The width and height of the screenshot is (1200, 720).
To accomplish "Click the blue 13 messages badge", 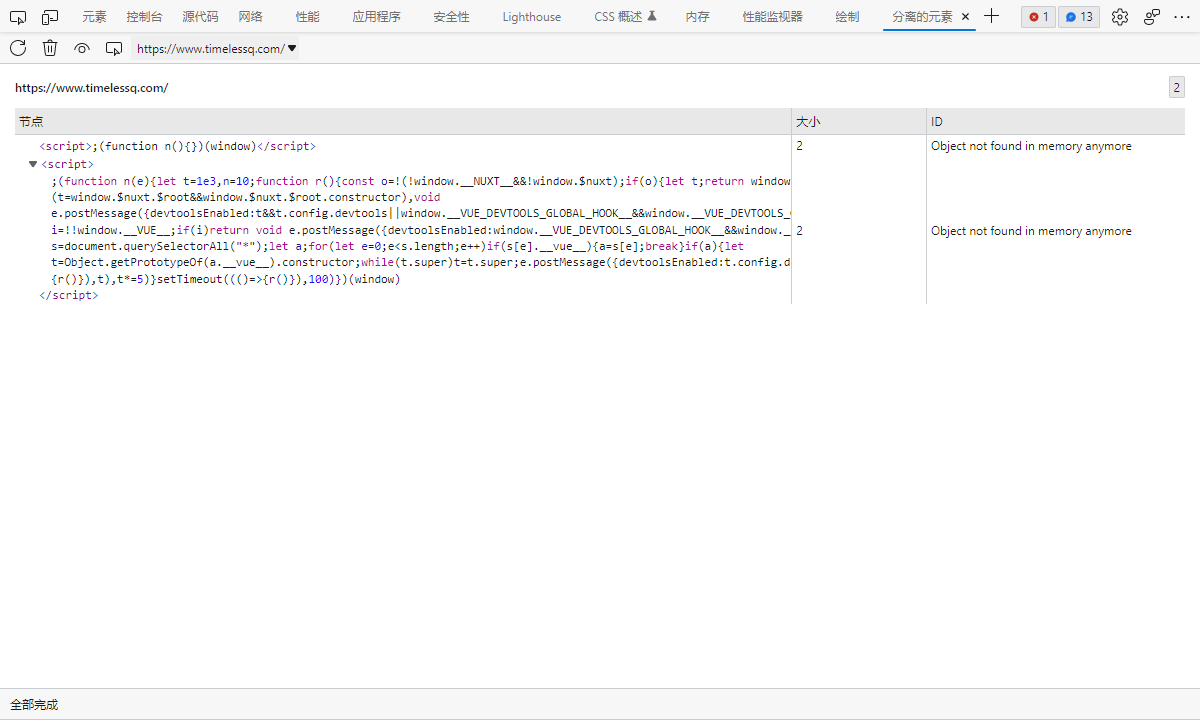I will point(1079,17).
